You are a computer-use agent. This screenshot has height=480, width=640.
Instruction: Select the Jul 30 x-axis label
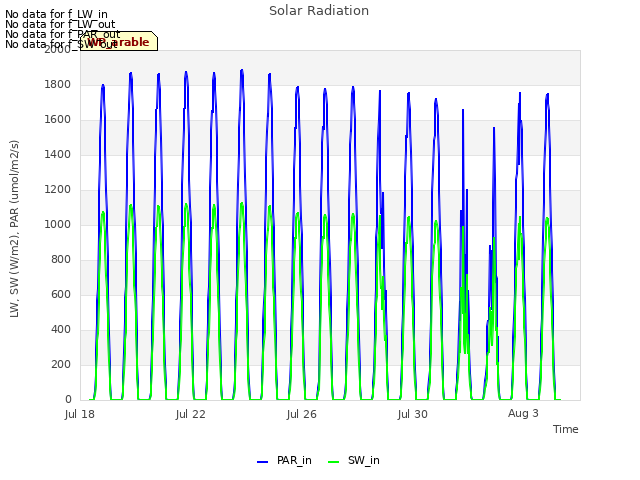(x=413, y=414)
